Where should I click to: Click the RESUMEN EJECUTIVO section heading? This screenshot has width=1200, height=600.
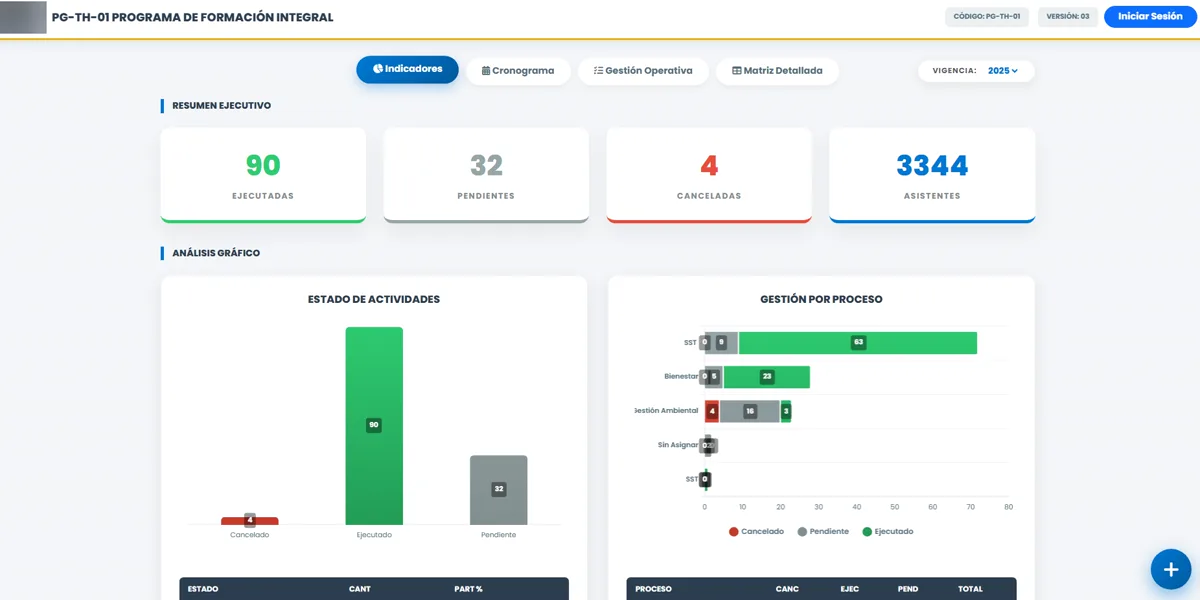(x=221, y=105)
